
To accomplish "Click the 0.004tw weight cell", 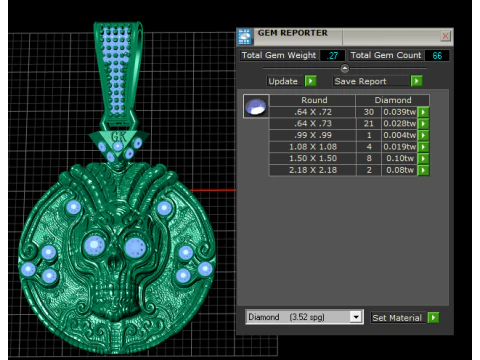I will 399,135.
